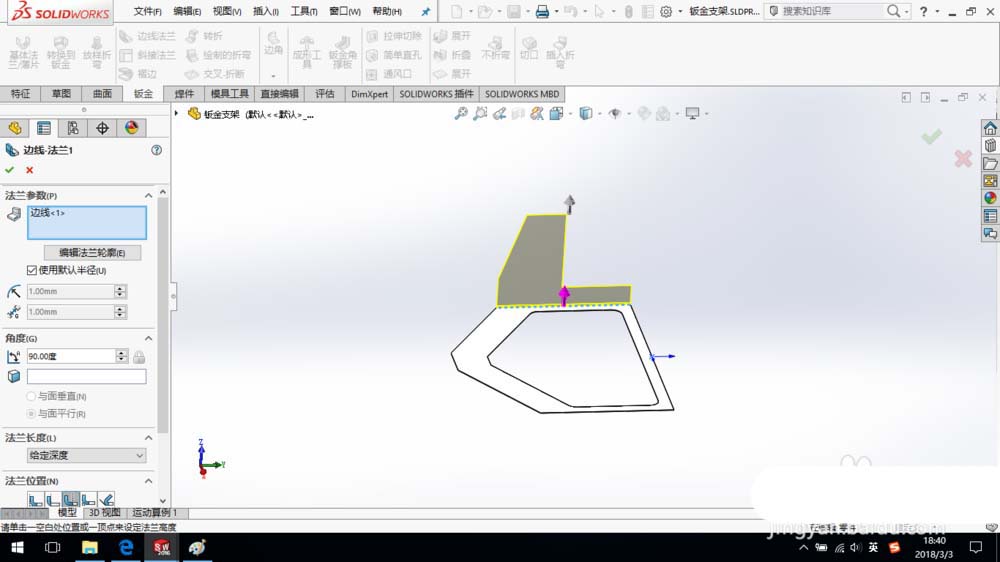This screenshot has width=1000, height=562.
Task: Cancel with the large red X in viewport
Action: pyautogui.click(x=963, y=158)
